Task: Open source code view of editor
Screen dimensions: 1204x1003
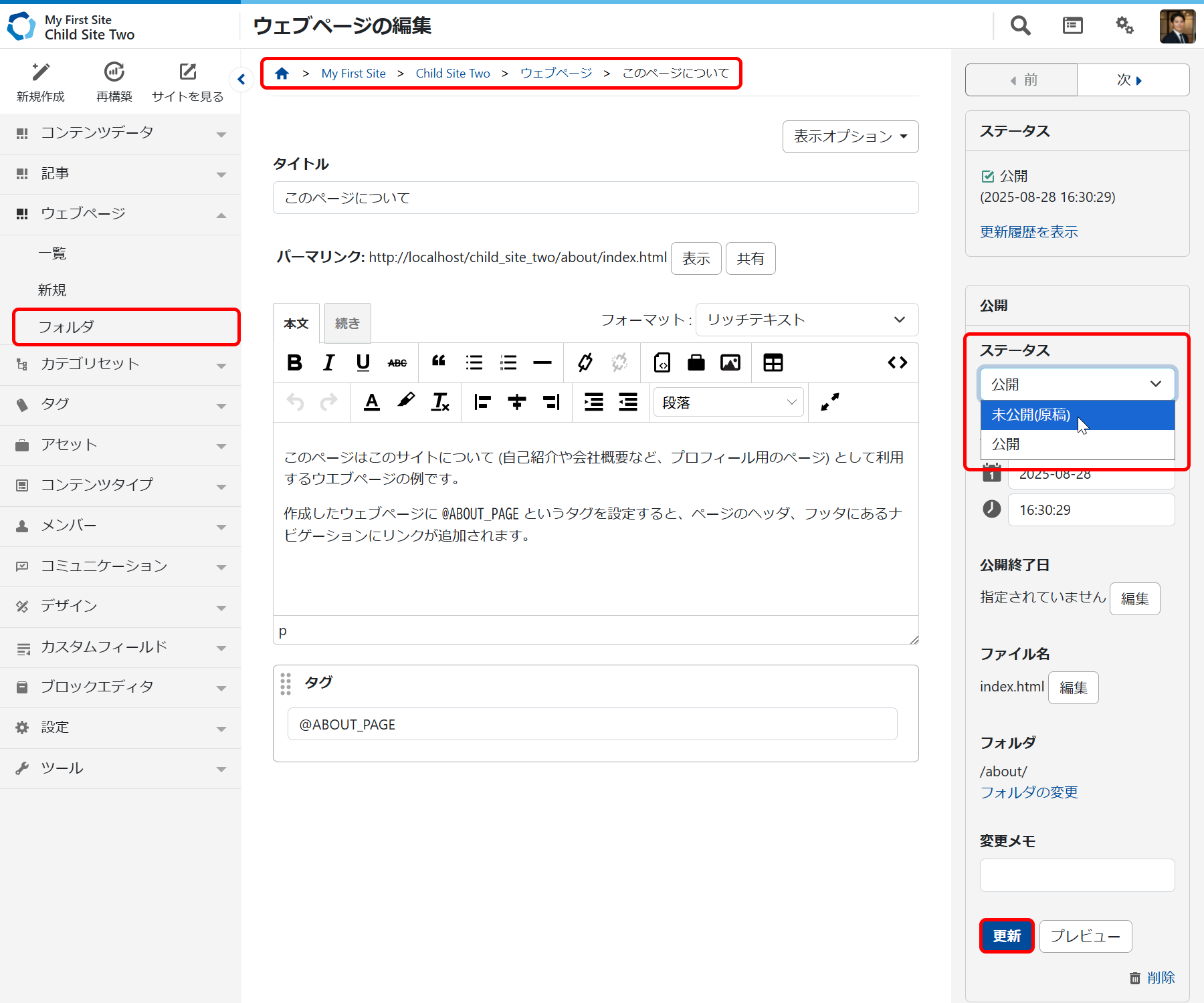Action: 897,362
